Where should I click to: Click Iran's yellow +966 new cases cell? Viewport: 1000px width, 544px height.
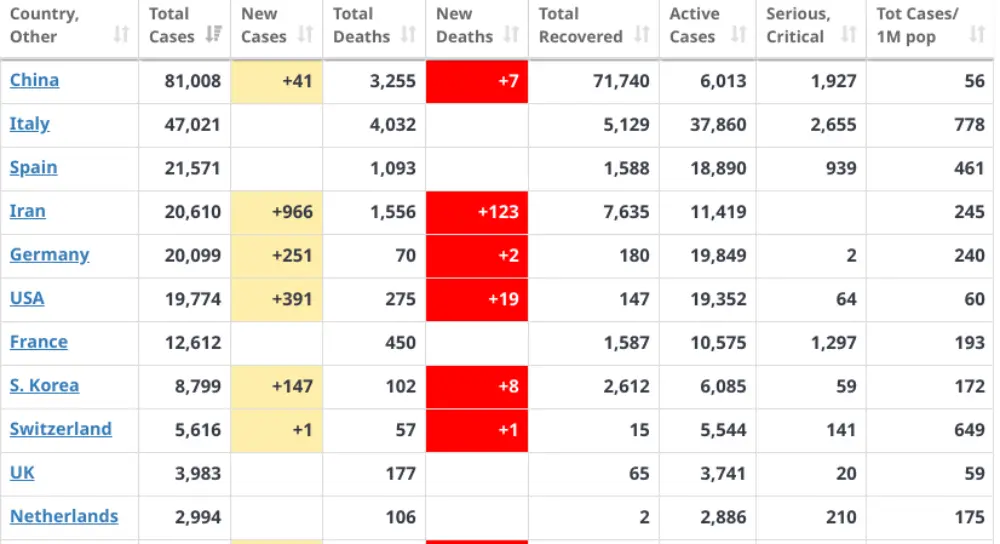tap(277, 212)
